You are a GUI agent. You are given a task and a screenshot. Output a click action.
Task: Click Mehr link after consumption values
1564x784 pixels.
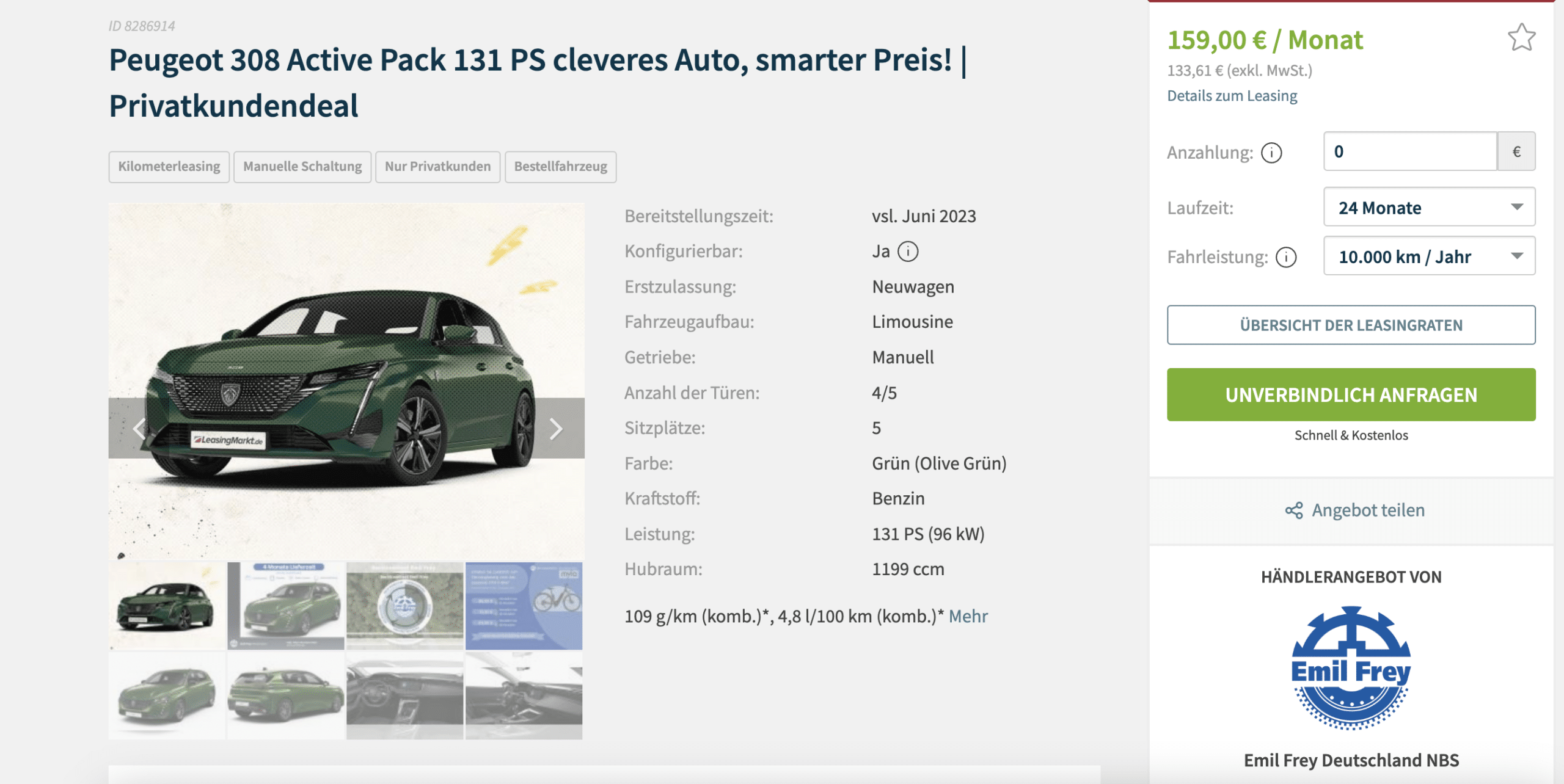(x=968, y=617)
